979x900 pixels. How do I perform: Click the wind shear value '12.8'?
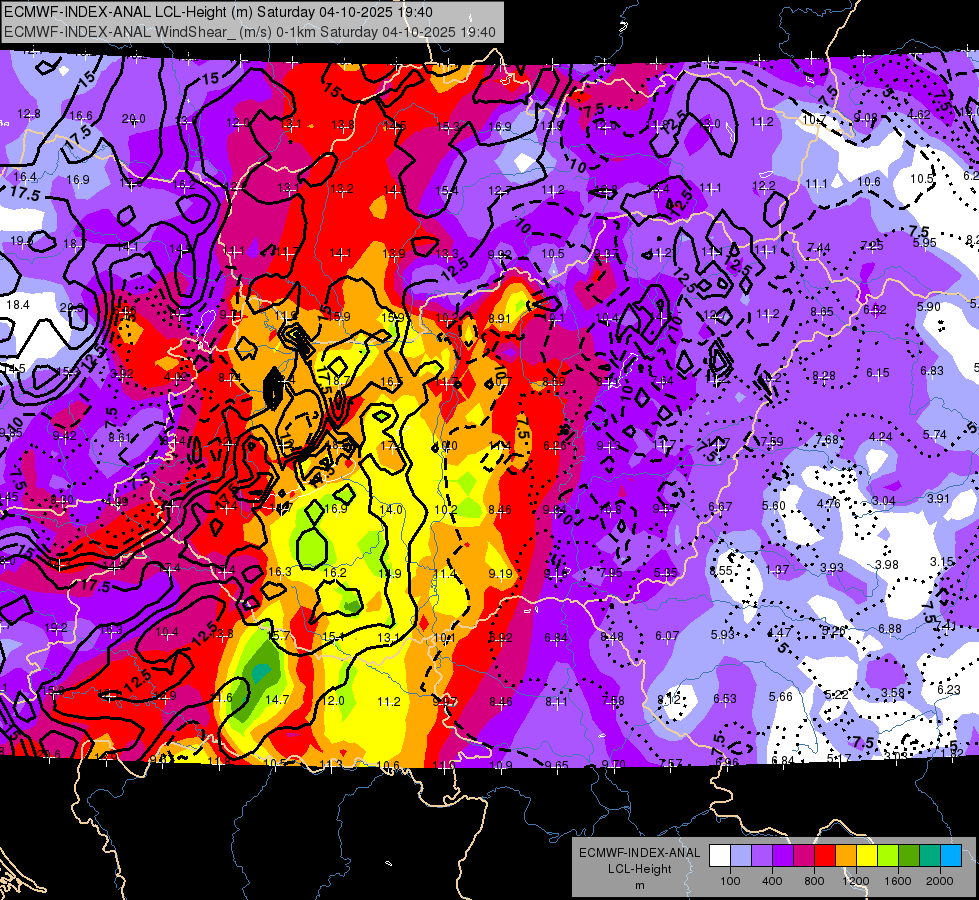(29, 114)
